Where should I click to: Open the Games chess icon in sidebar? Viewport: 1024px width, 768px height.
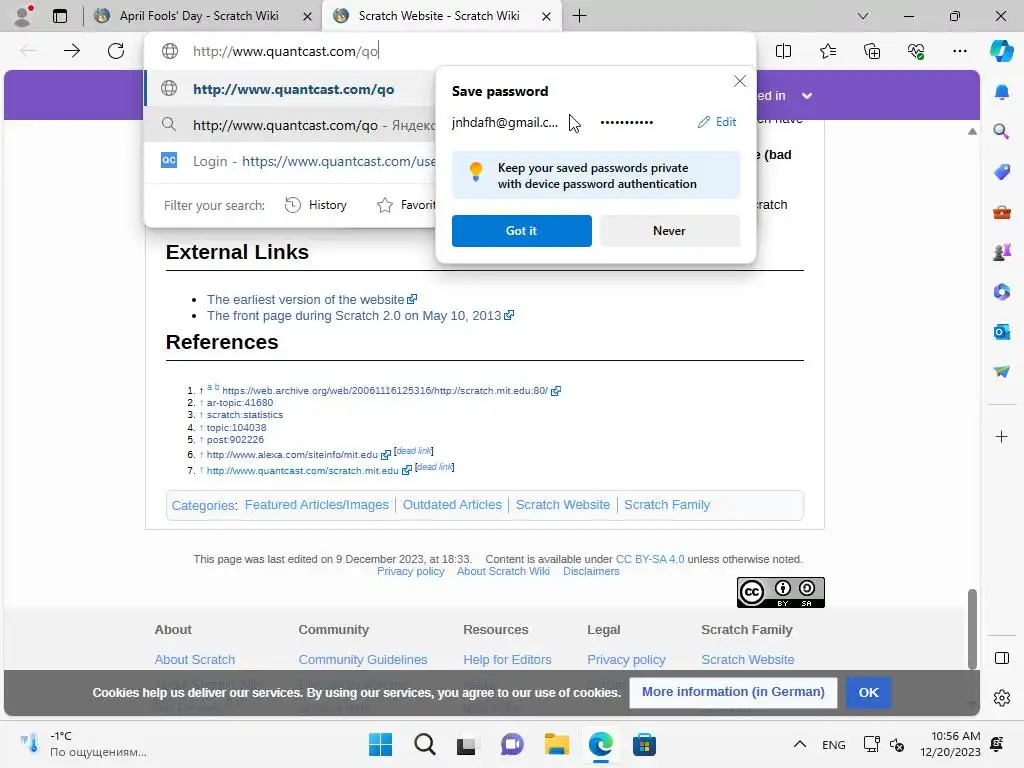[x=1002, y=252]
